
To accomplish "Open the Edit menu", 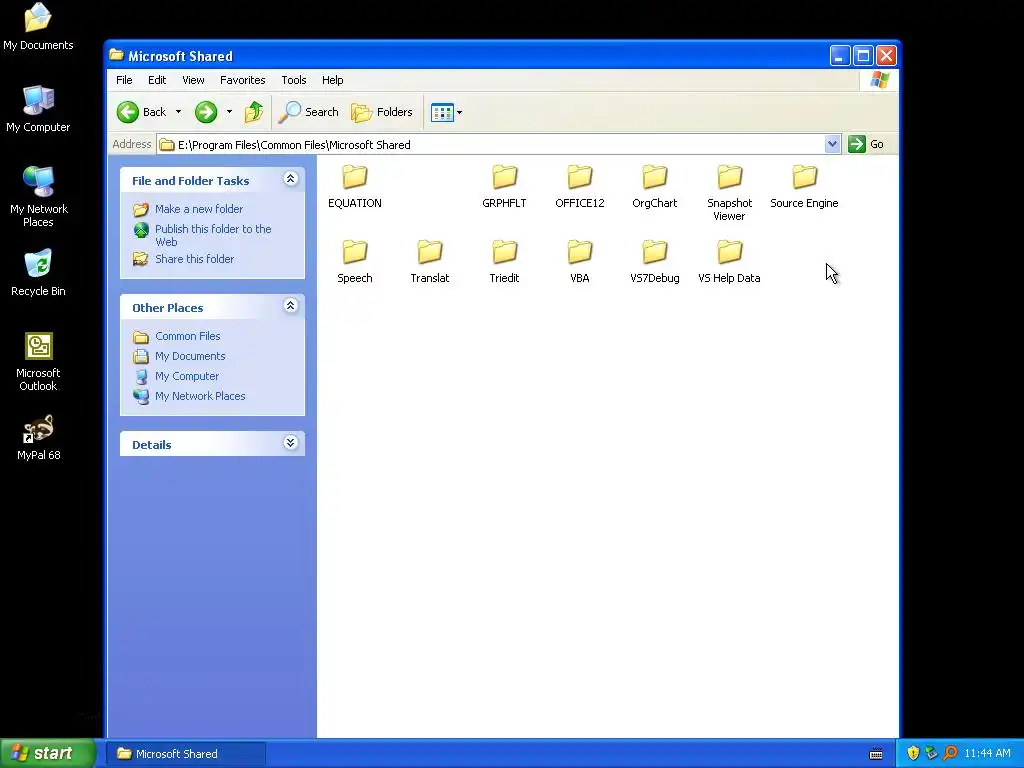I will [157, 80].
